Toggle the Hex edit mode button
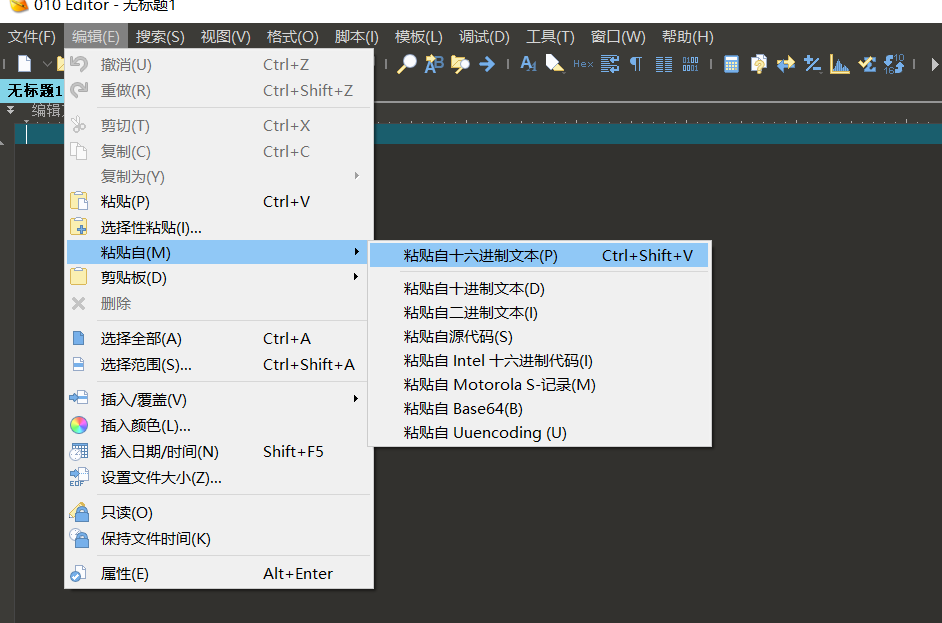Screen dimensions: 942x623 pos(583,64)
